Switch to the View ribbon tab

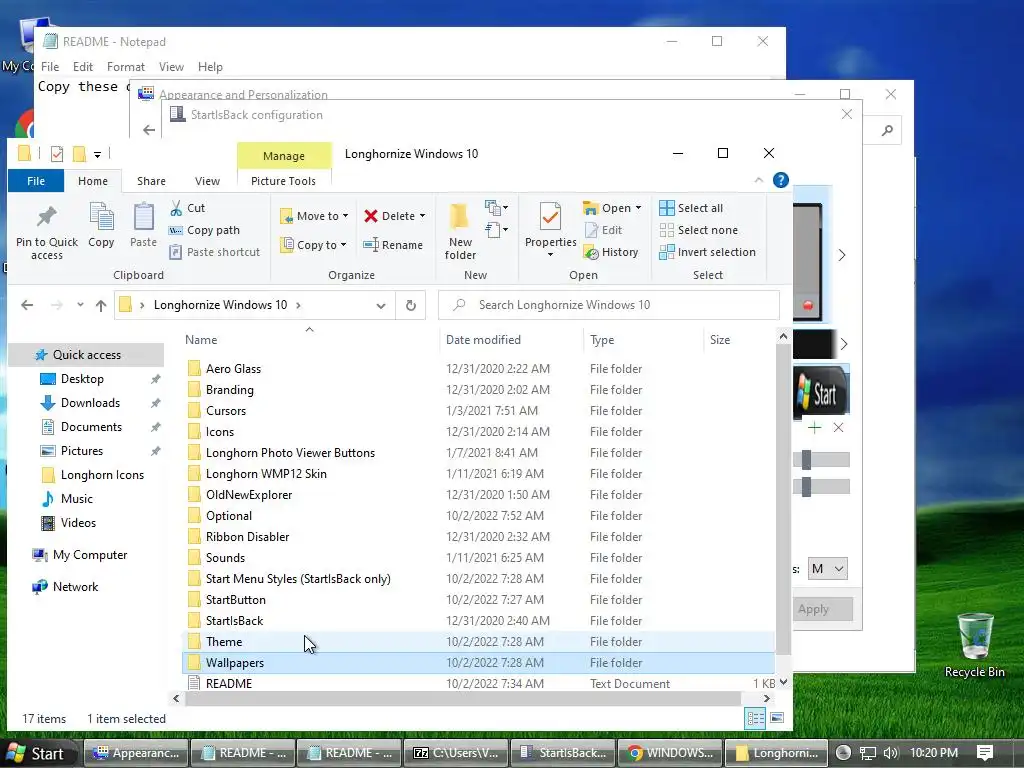point(207,181)
